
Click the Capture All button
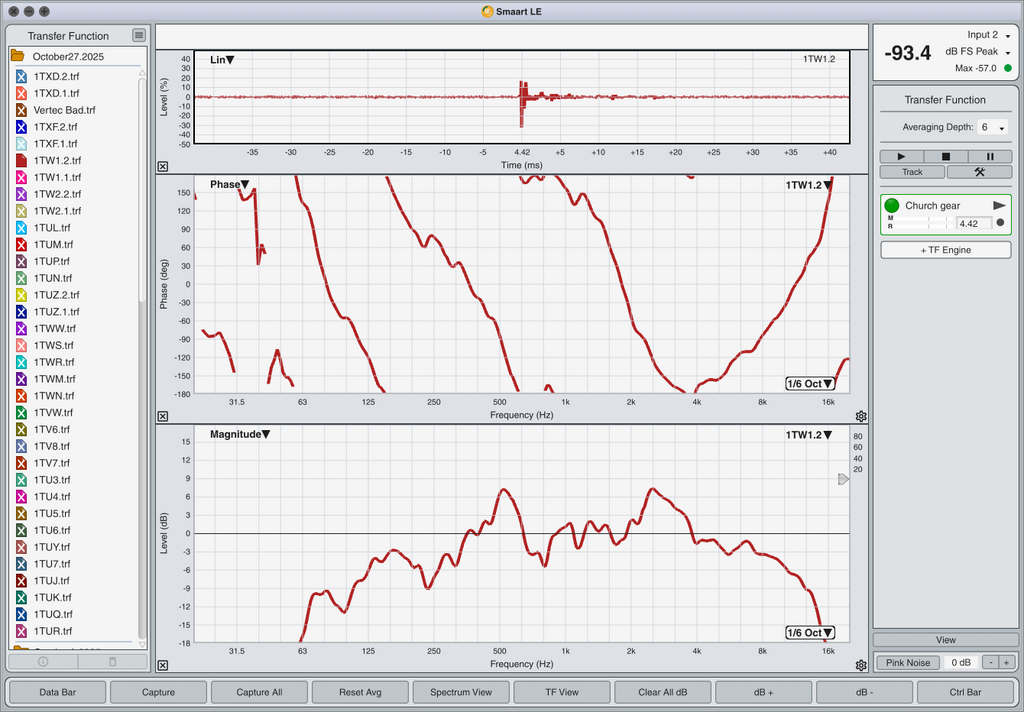[259, 692]
